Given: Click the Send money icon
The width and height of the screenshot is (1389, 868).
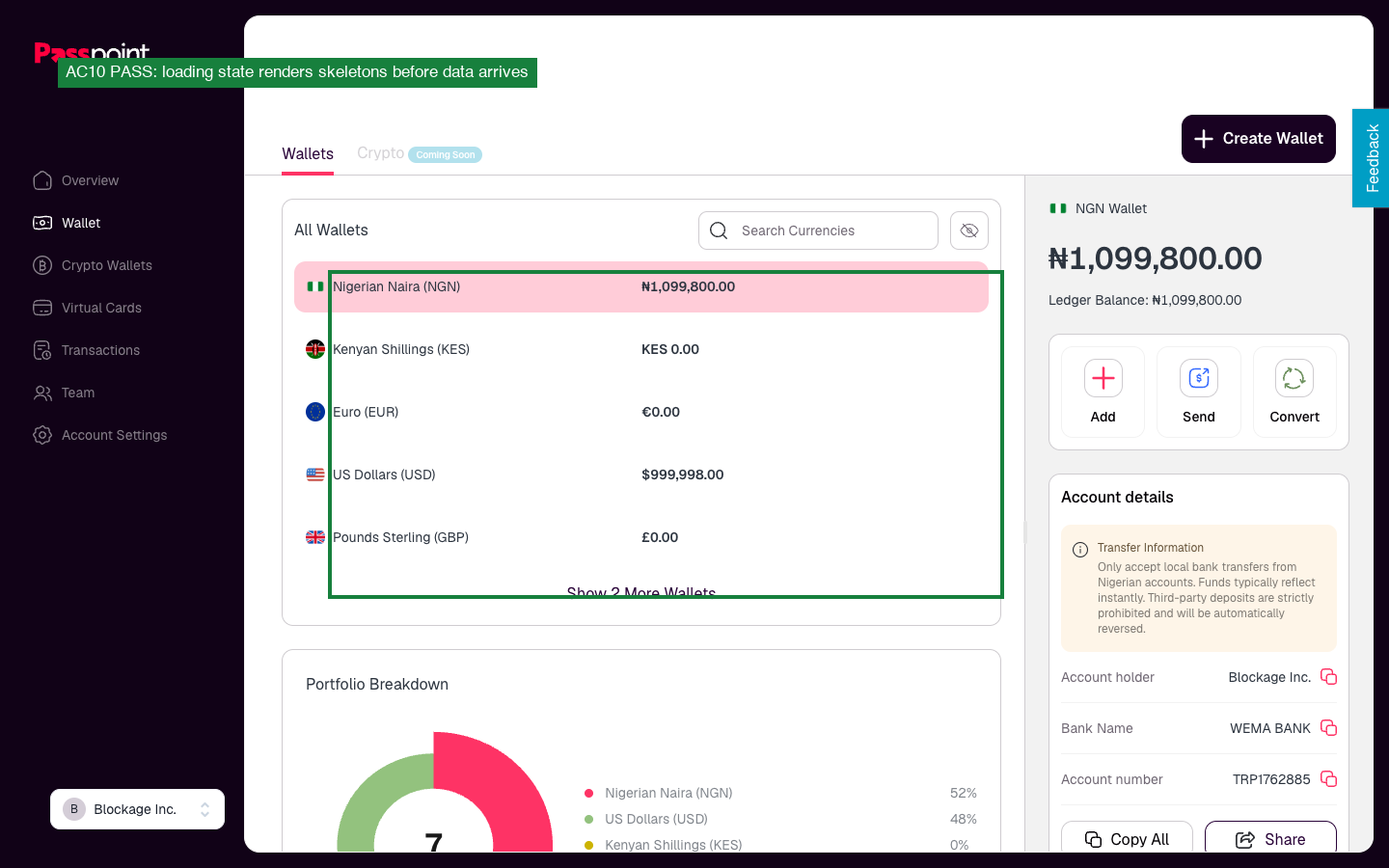Looking at the screenshot, I should point(1199,378).
